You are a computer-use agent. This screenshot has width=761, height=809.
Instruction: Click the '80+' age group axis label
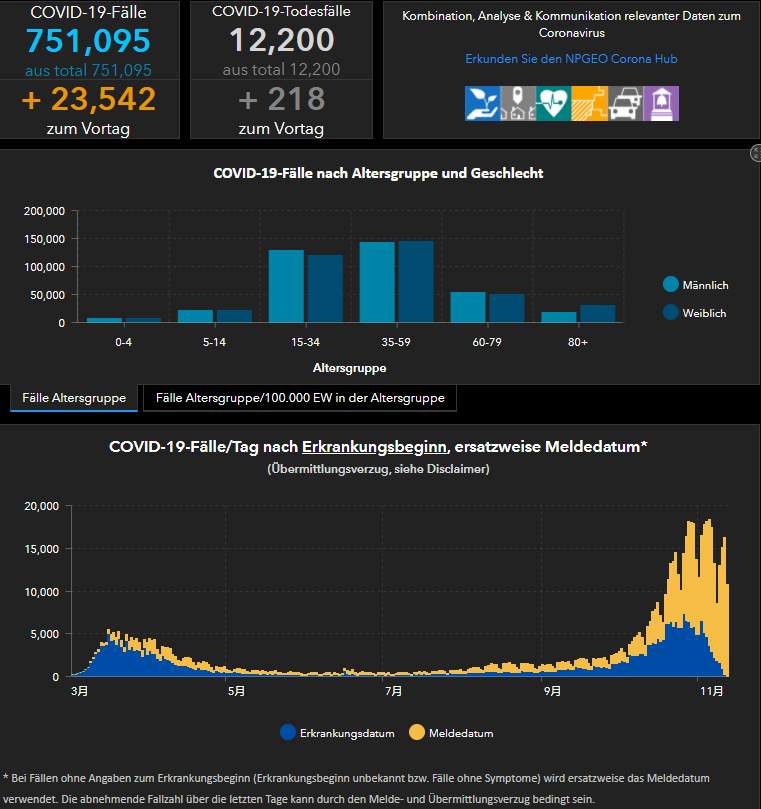coord(578,342)
